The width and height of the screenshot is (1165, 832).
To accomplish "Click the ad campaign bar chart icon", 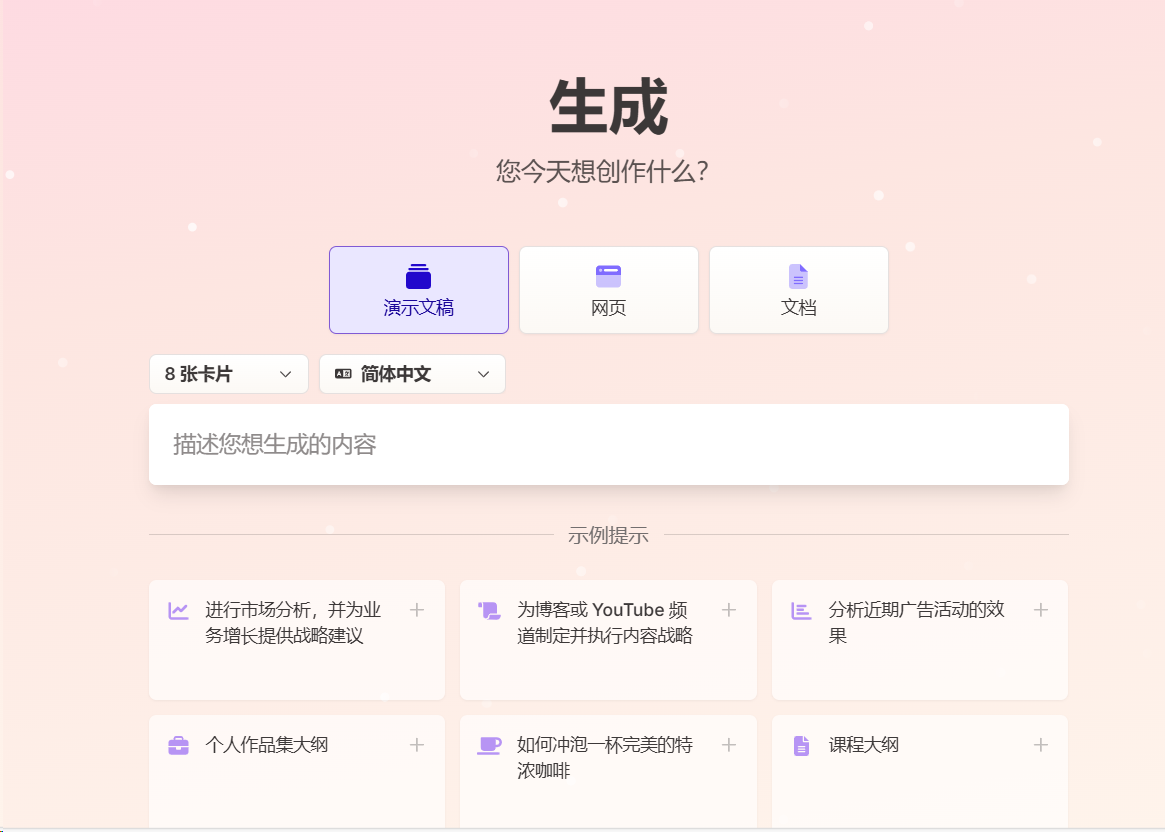I will coord(801,609).
